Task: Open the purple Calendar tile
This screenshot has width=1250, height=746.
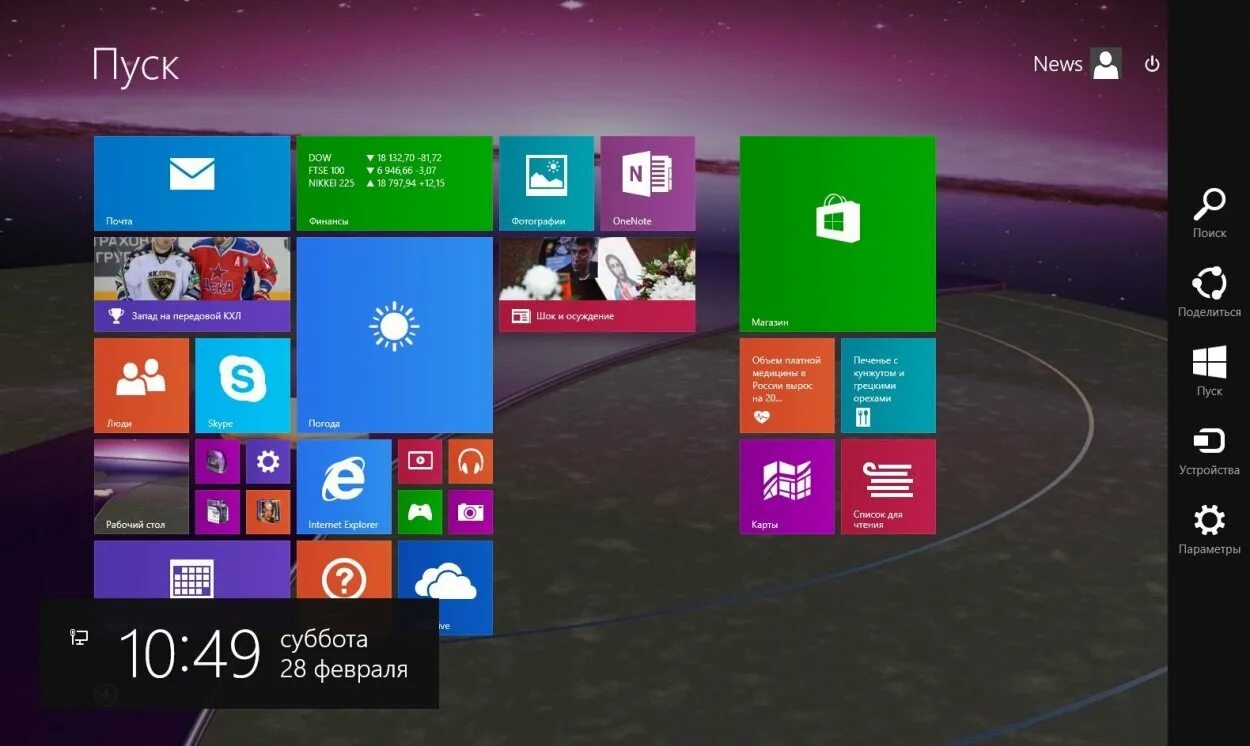Action: (x=192, y=569)
